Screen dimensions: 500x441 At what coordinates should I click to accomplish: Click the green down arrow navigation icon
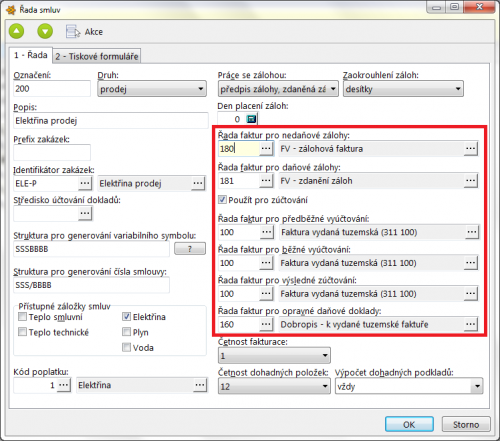[x=45, y=32]
